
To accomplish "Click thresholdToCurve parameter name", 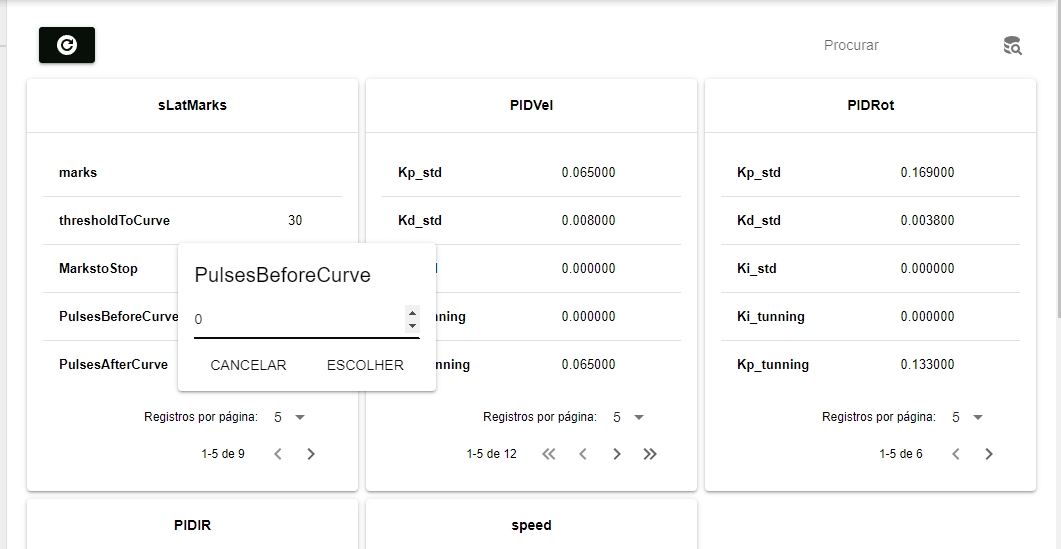I will tap(114, 221).
